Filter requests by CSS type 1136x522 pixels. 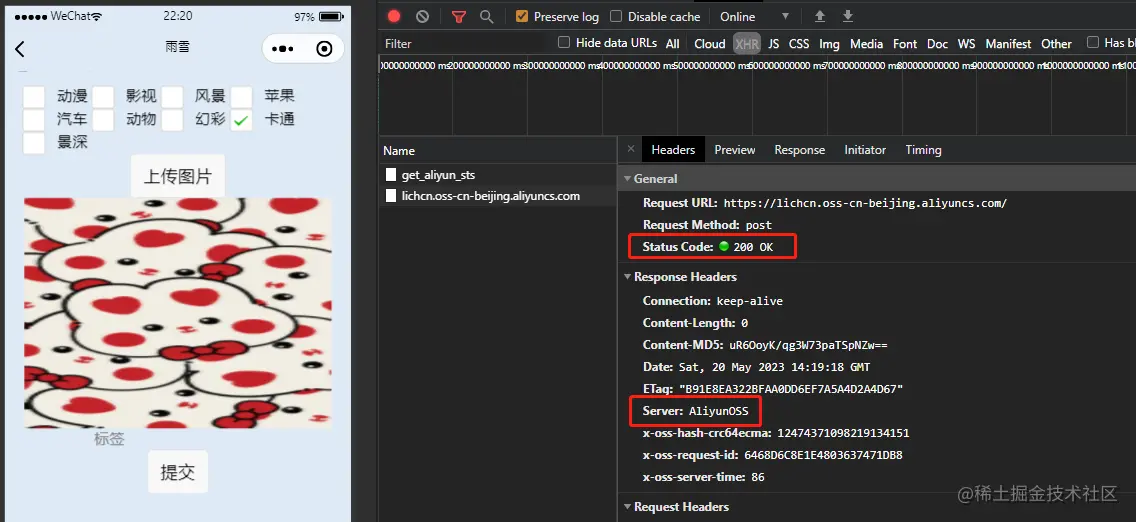click(799, 43)
